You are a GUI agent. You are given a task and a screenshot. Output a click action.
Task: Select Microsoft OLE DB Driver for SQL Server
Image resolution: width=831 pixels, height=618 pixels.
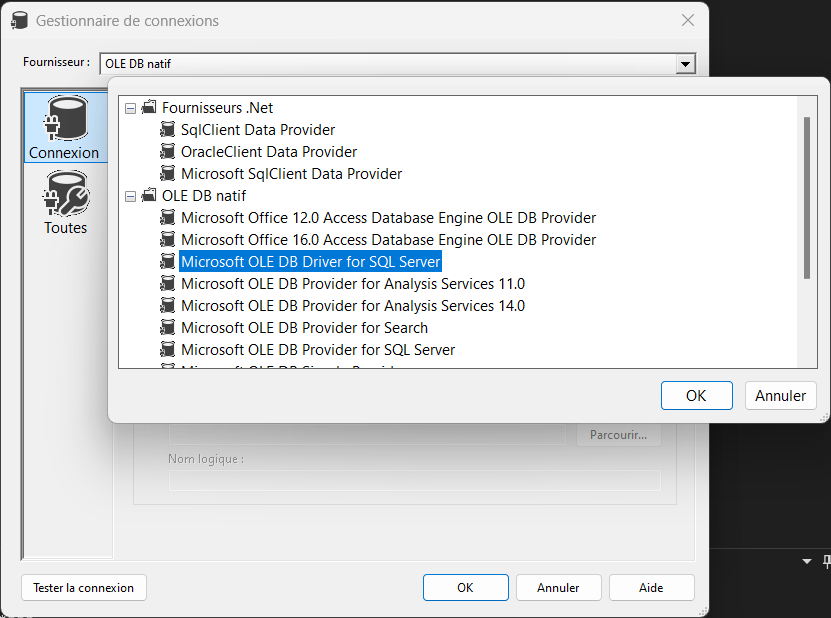pyautogui.click(x=311, y=262)
